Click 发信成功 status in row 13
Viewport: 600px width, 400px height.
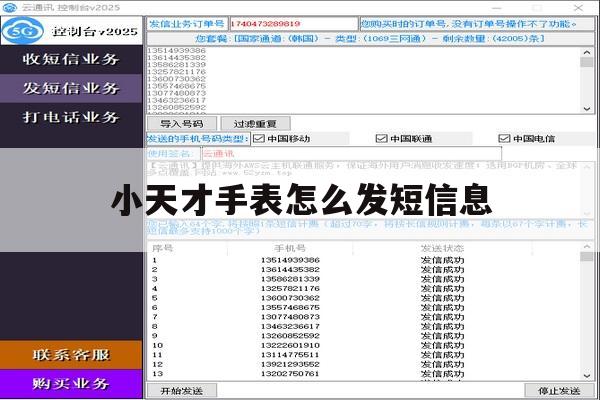tap(442, 374)
